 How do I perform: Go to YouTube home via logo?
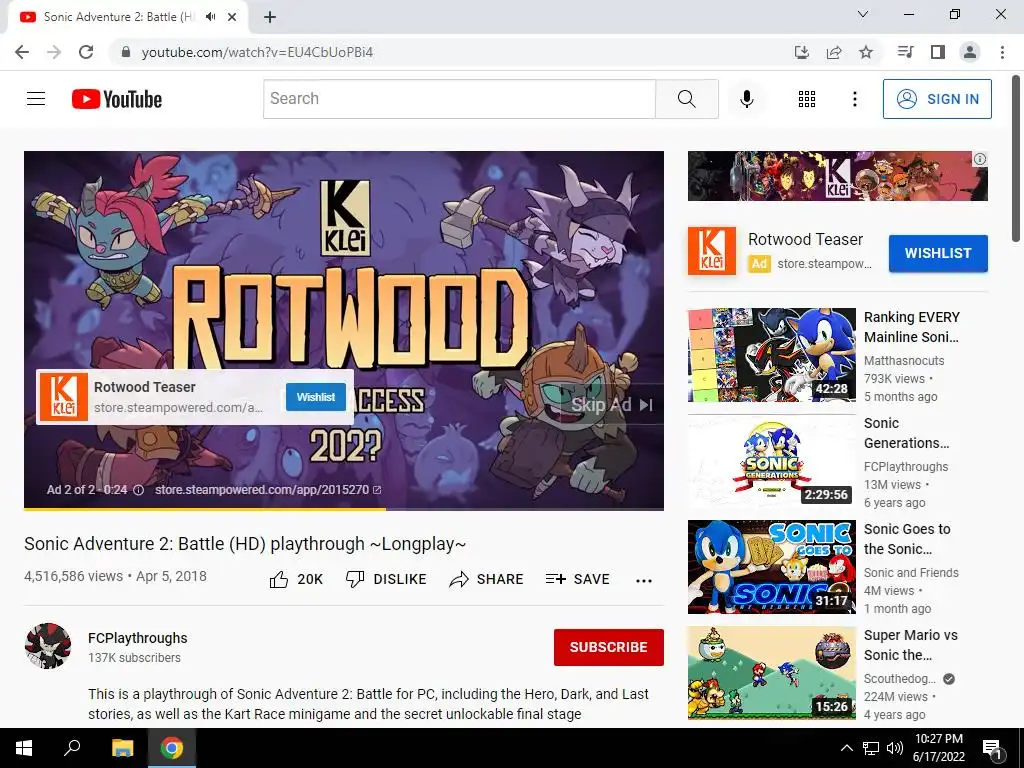tap(117, 99)
